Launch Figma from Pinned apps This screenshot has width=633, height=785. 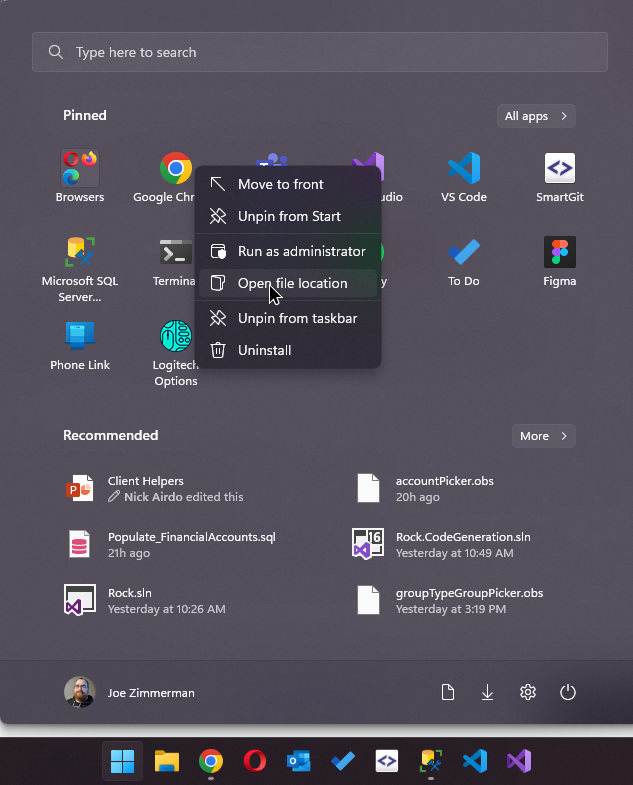559,261
